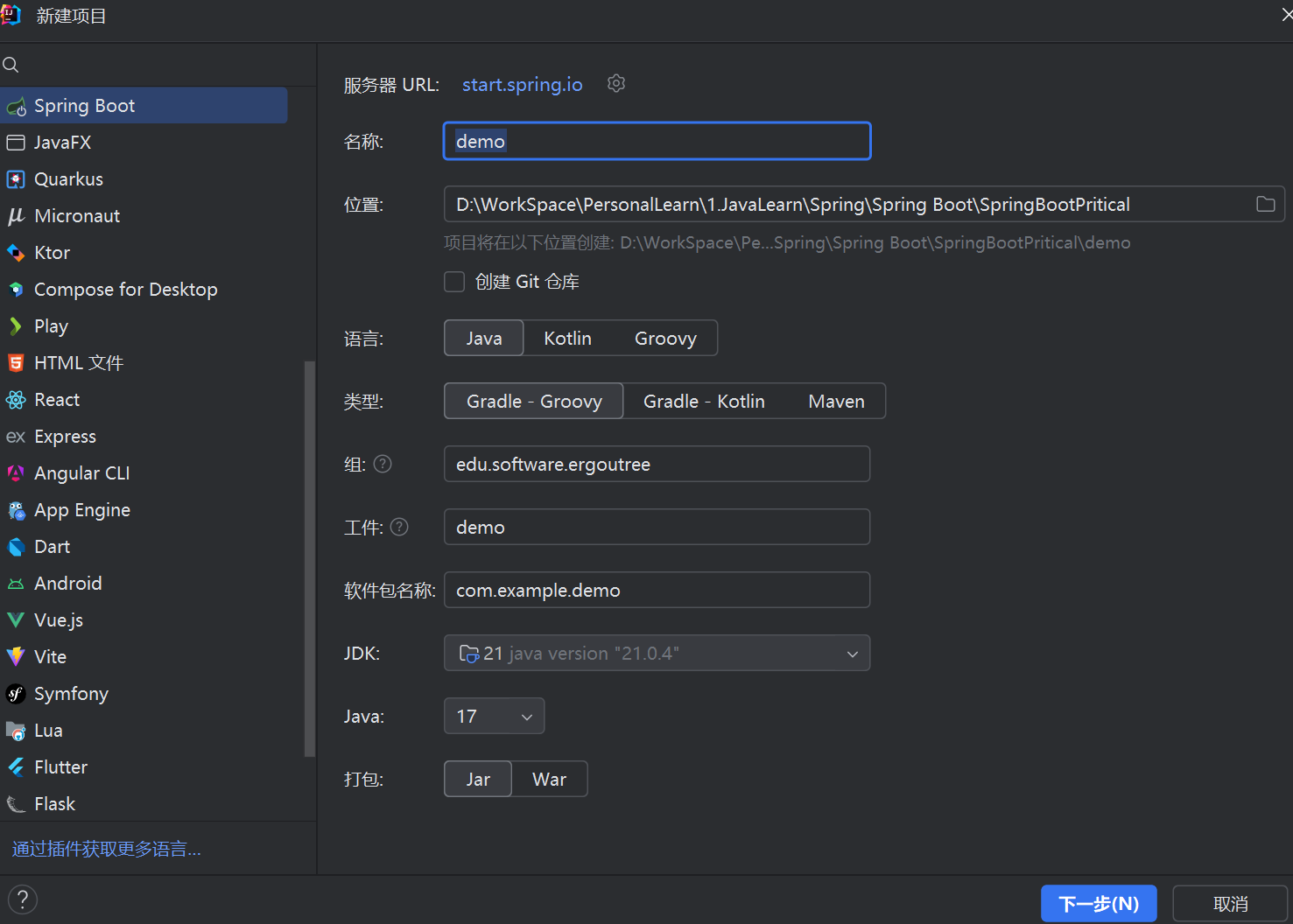Click the Ktor generator icon
1293x924 pixels.
16,253
